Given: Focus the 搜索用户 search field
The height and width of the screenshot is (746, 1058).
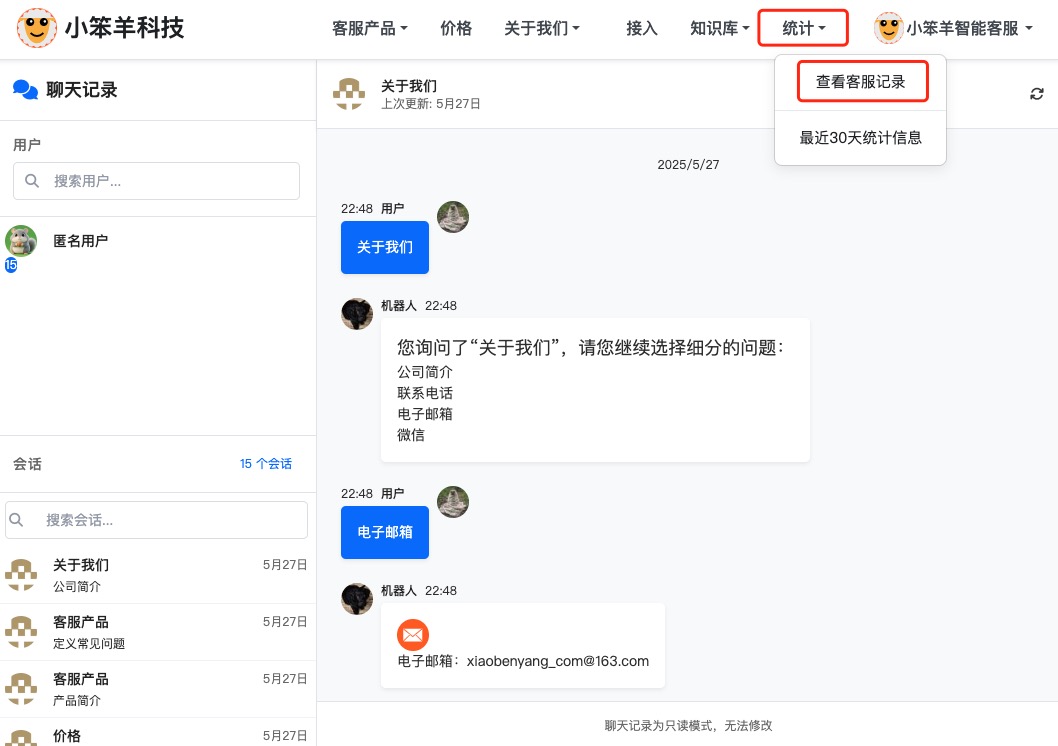Looking at the screenshot, I should [x=157, y=181].
